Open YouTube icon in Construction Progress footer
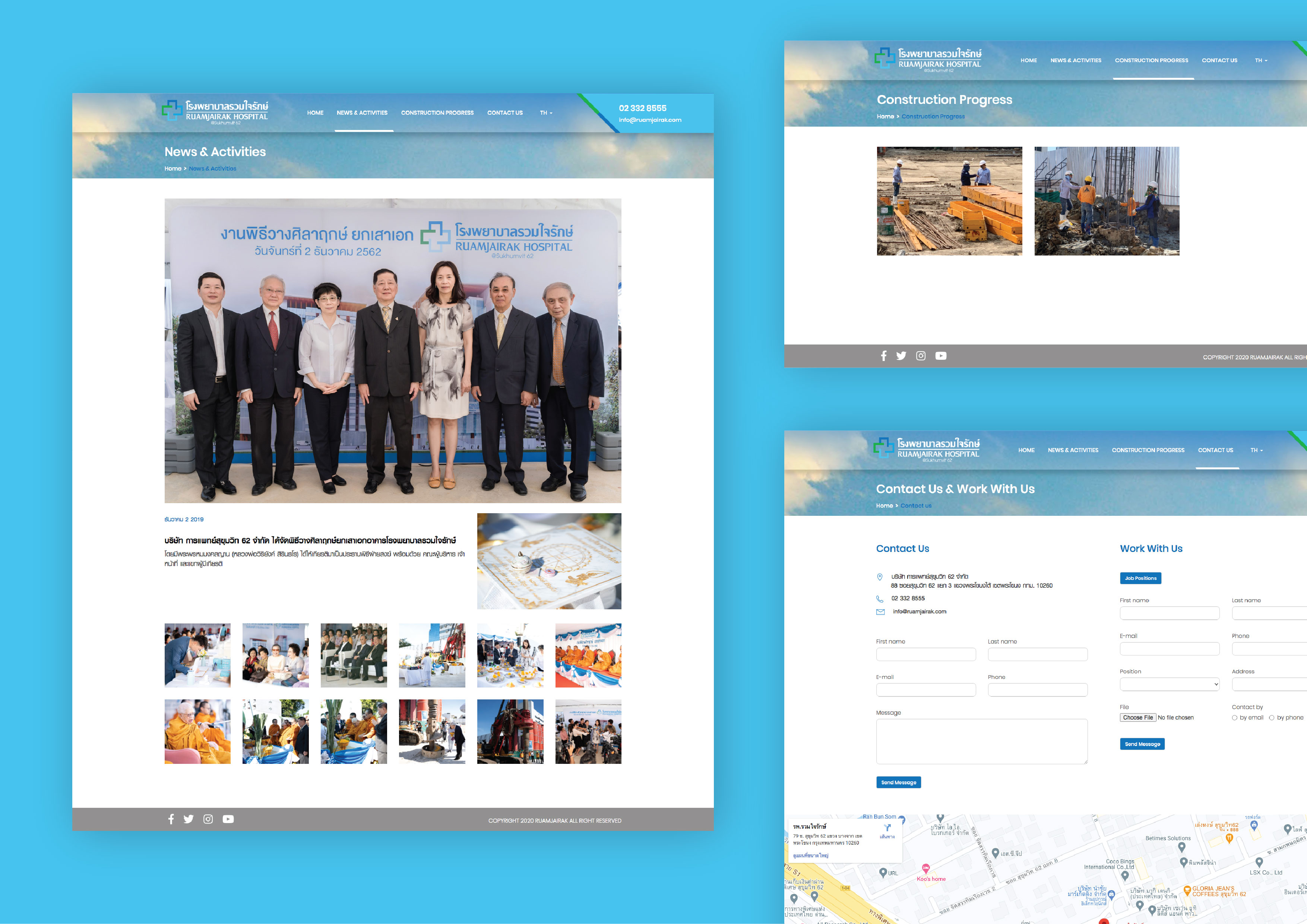This screenshot has width=1307, height=924. pyautogui.click(x=941, y=356)
